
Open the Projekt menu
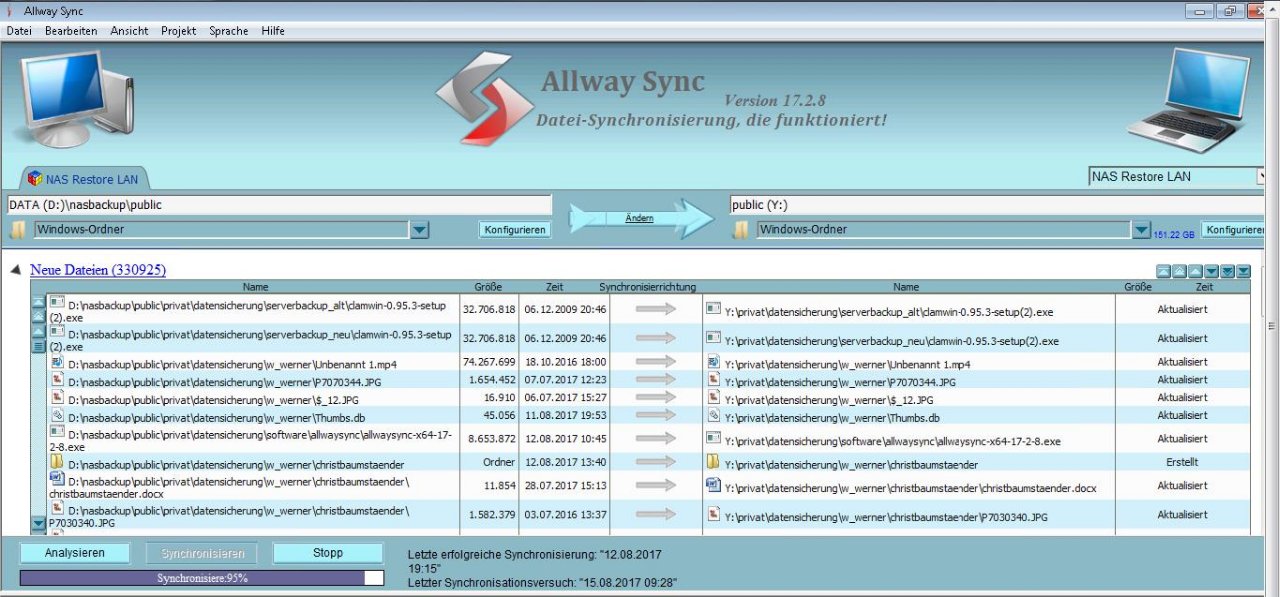(x=179, y=31)
